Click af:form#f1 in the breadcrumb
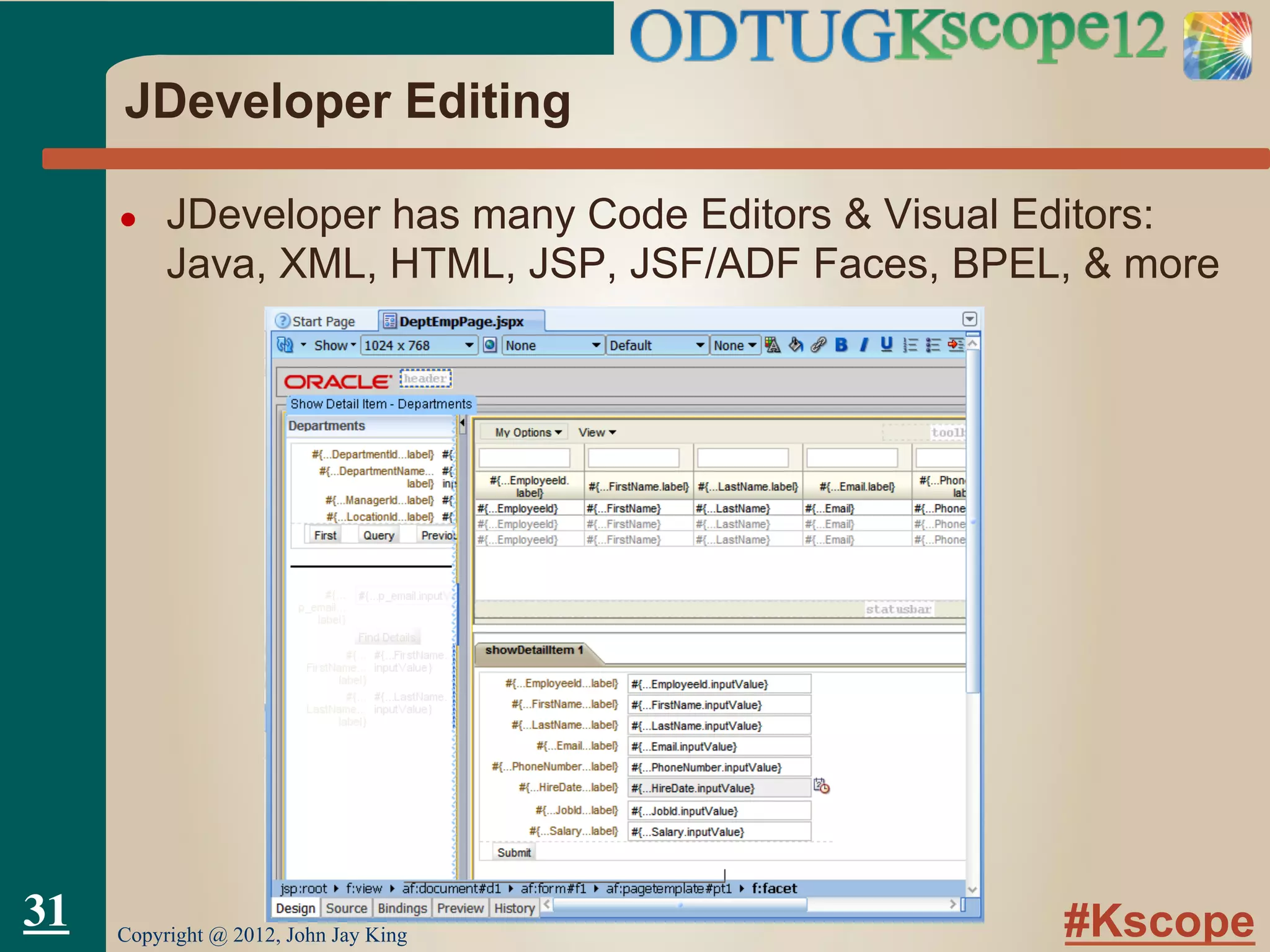 click(x=553, y=888)
